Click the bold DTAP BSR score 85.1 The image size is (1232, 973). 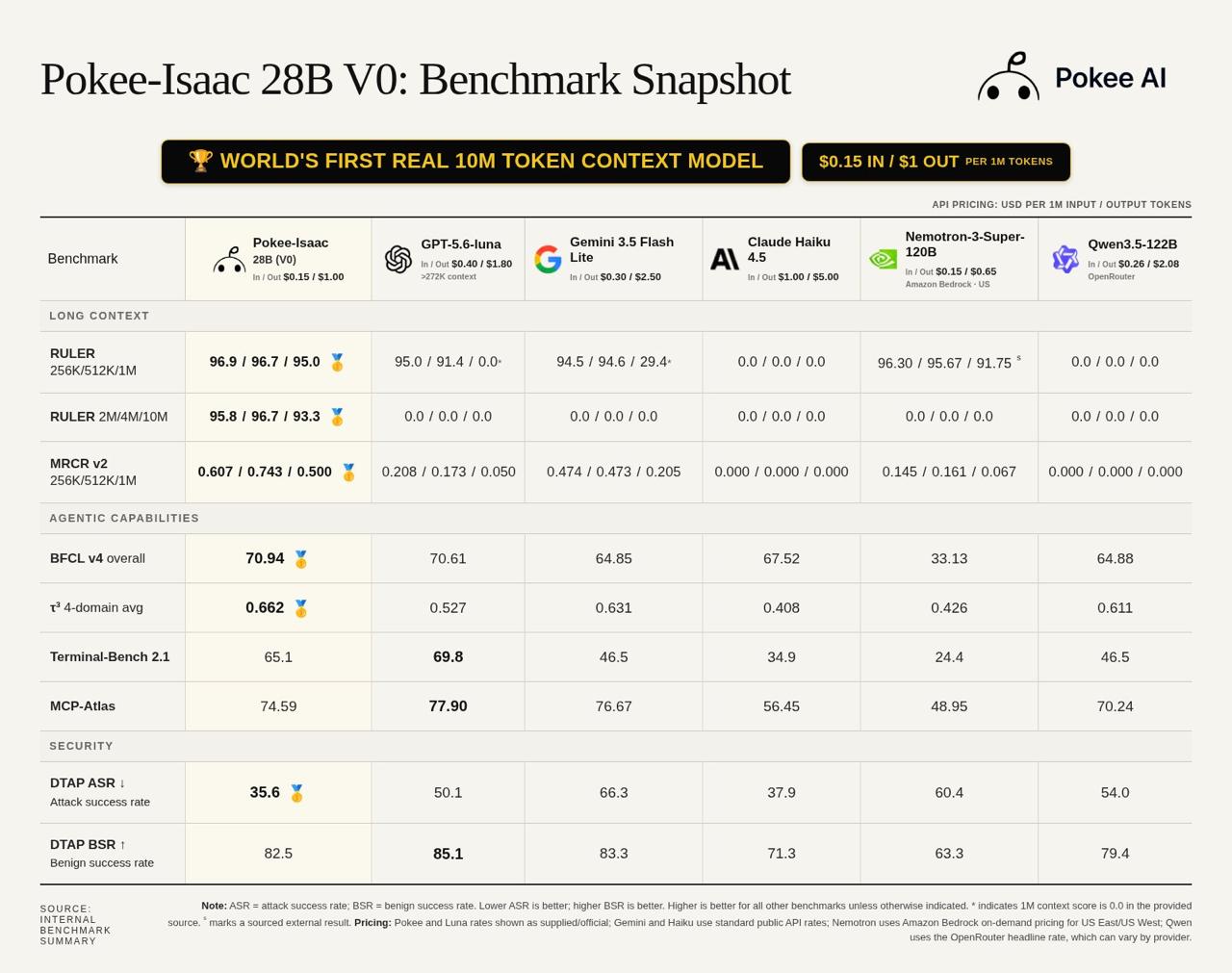pos(448,854)
